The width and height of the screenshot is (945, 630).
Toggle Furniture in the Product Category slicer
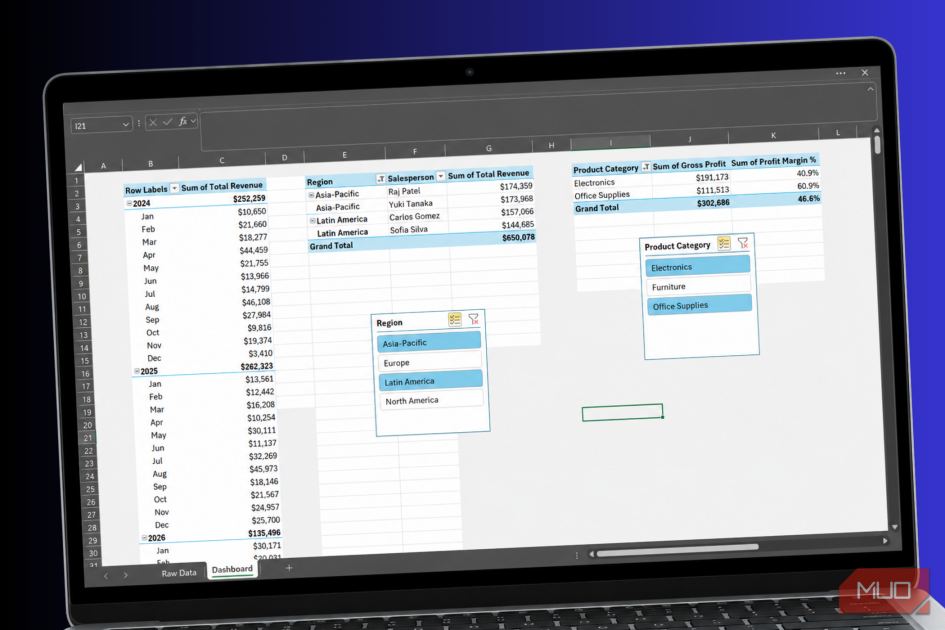click(x=699, y=286)
